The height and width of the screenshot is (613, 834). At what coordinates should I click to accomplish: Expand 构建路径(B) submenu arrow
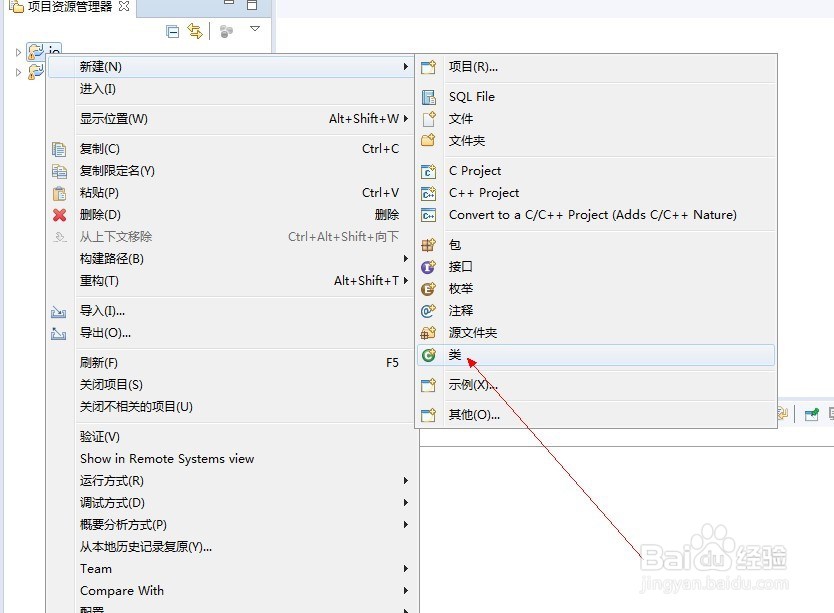(406, 259)
